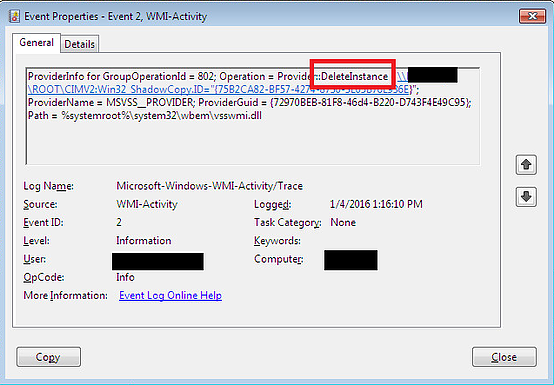The image size is (554, 385).
Task: Click the Close button at bottom
Action: coord(504,357)
